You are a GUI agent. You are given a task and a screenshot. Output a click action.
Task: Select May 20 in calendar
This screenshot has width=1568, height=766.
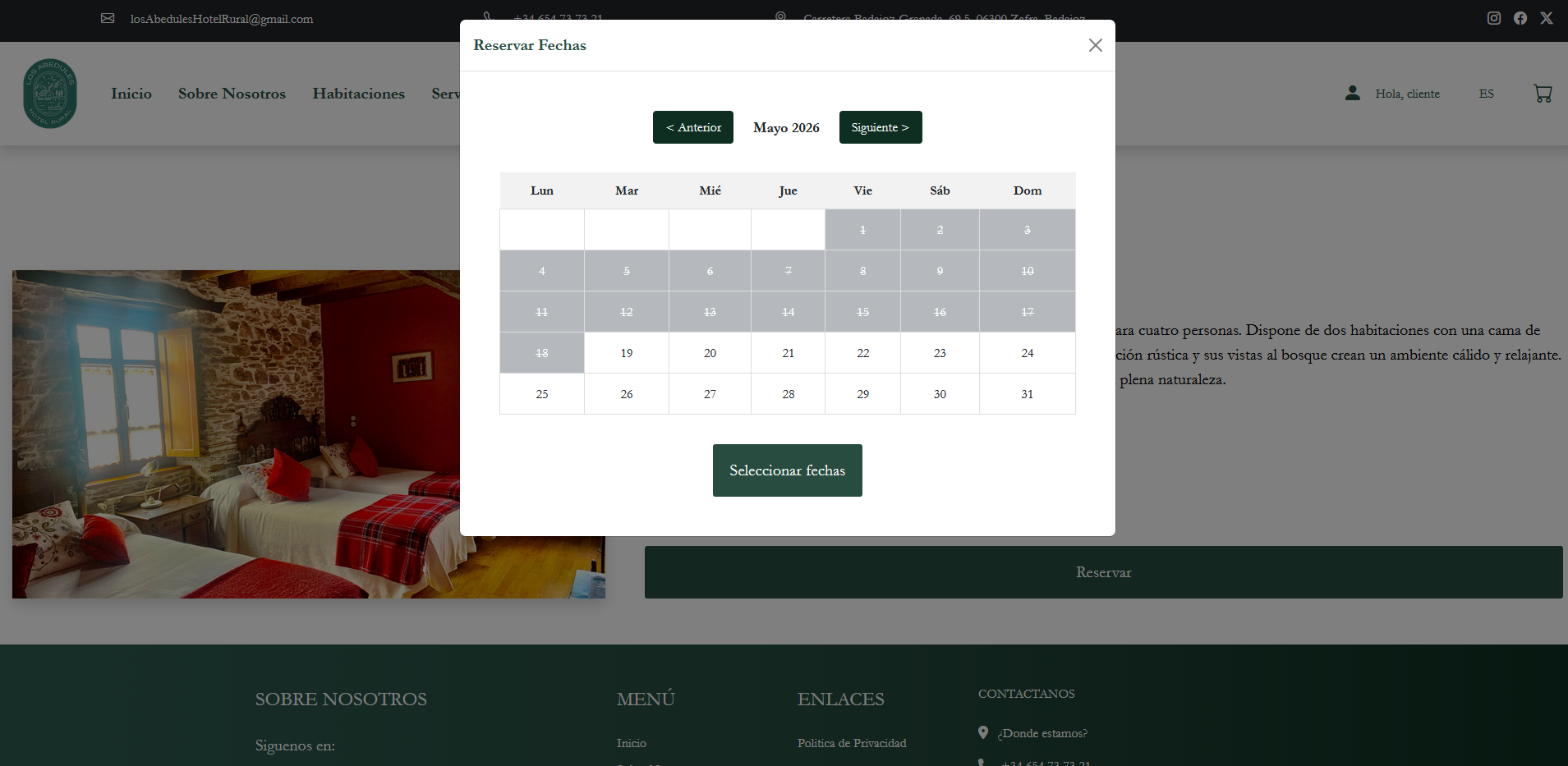pos(710,353)
